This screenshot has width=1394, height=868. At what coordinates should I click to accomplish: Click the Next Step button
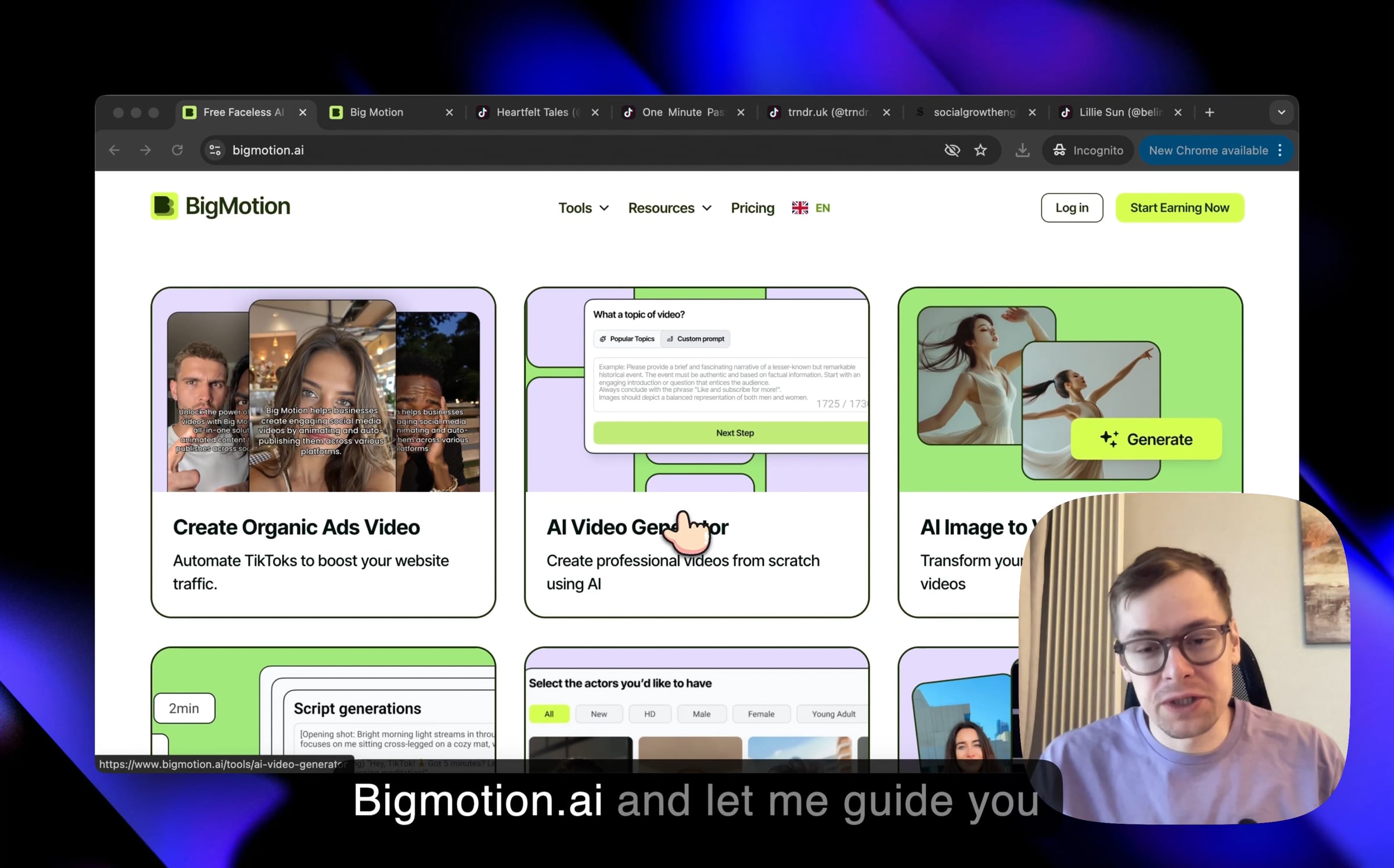click(731, 433)
